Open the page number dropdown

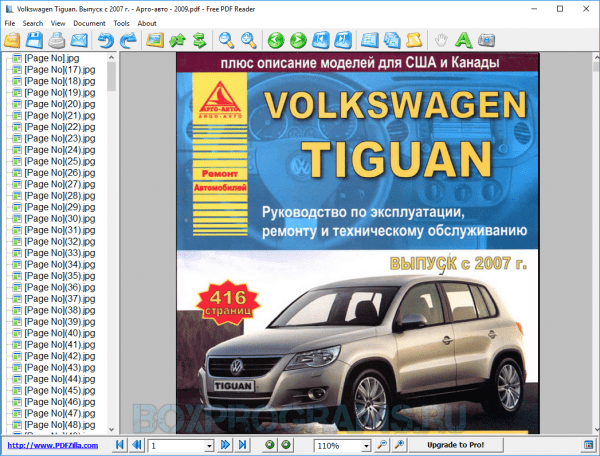(x=209, y=446)
